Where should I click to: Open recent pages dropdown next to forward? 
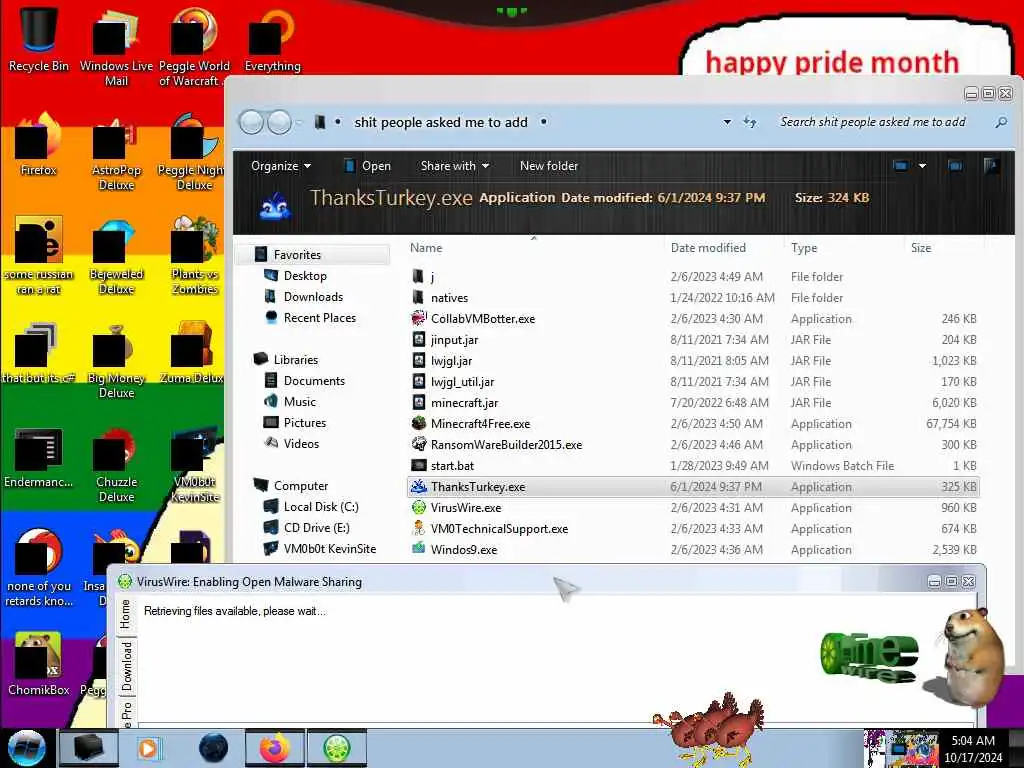point(299,122)
